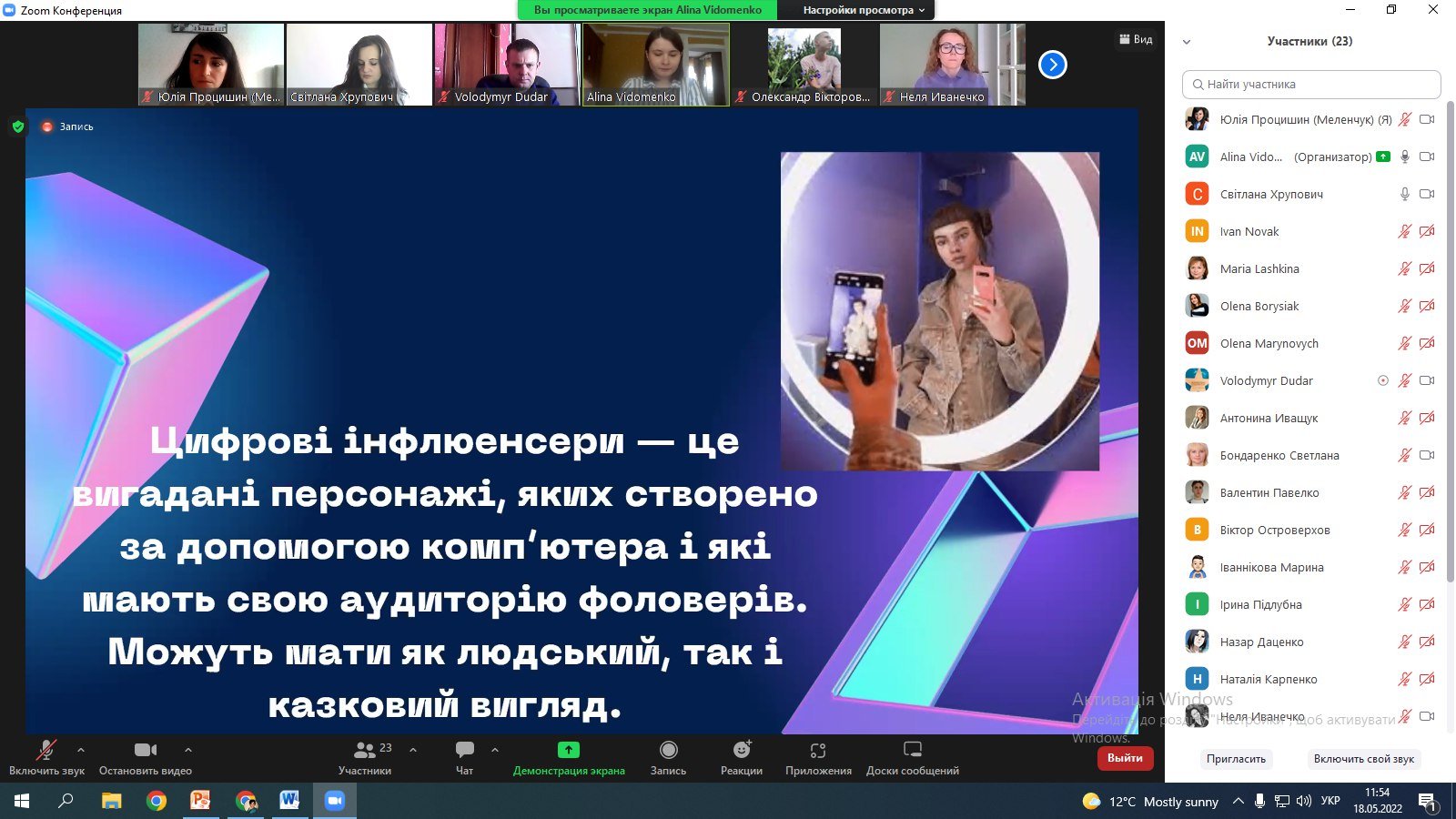Click recording indicator in Volodymyr Dudar row
The height and width of the screenshot is (819, 1456).
tap(1383, 380)
